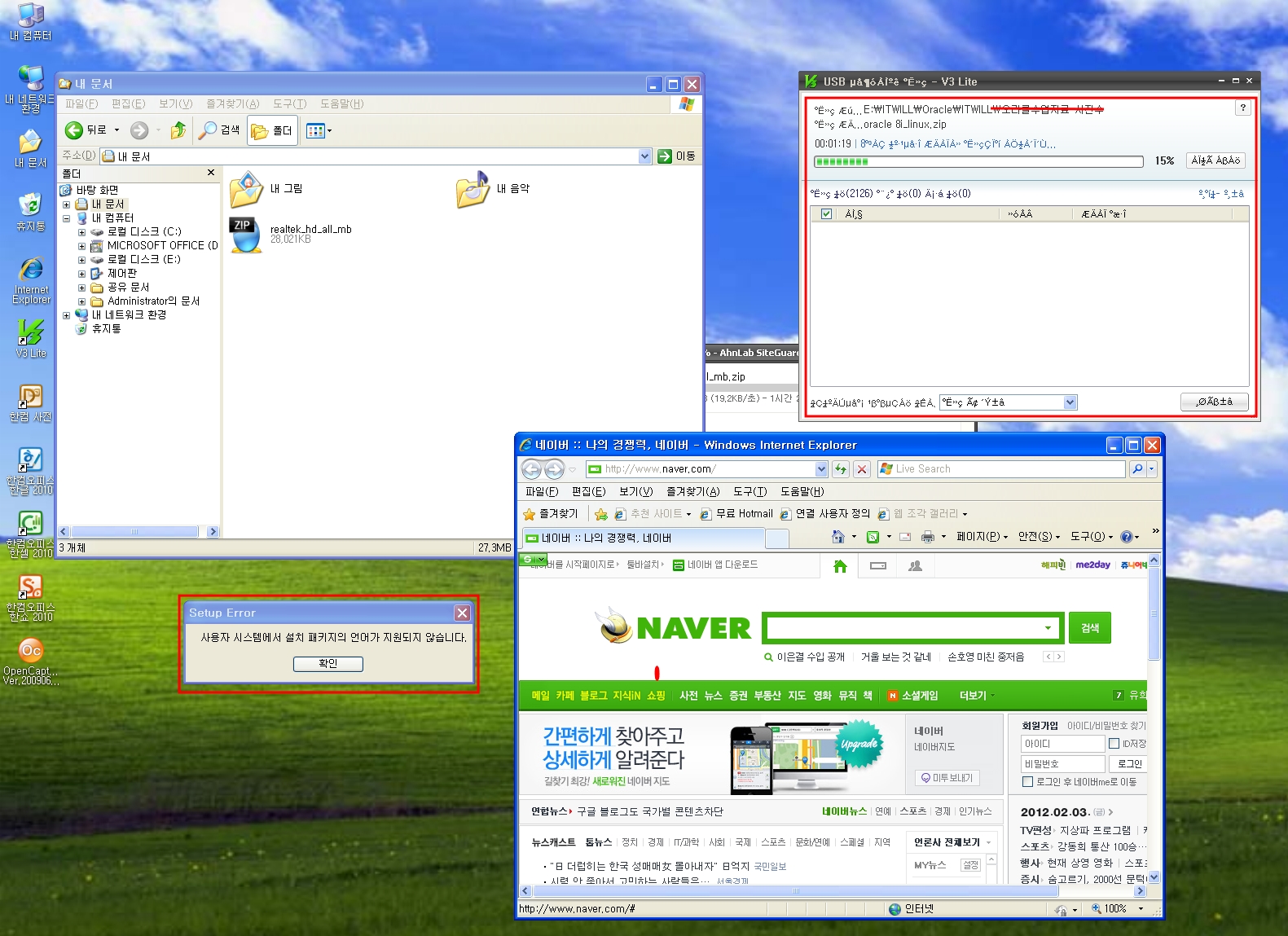
Task: Click the Up folder icon in Explorer toolbar
Action: tap(178, 130)
